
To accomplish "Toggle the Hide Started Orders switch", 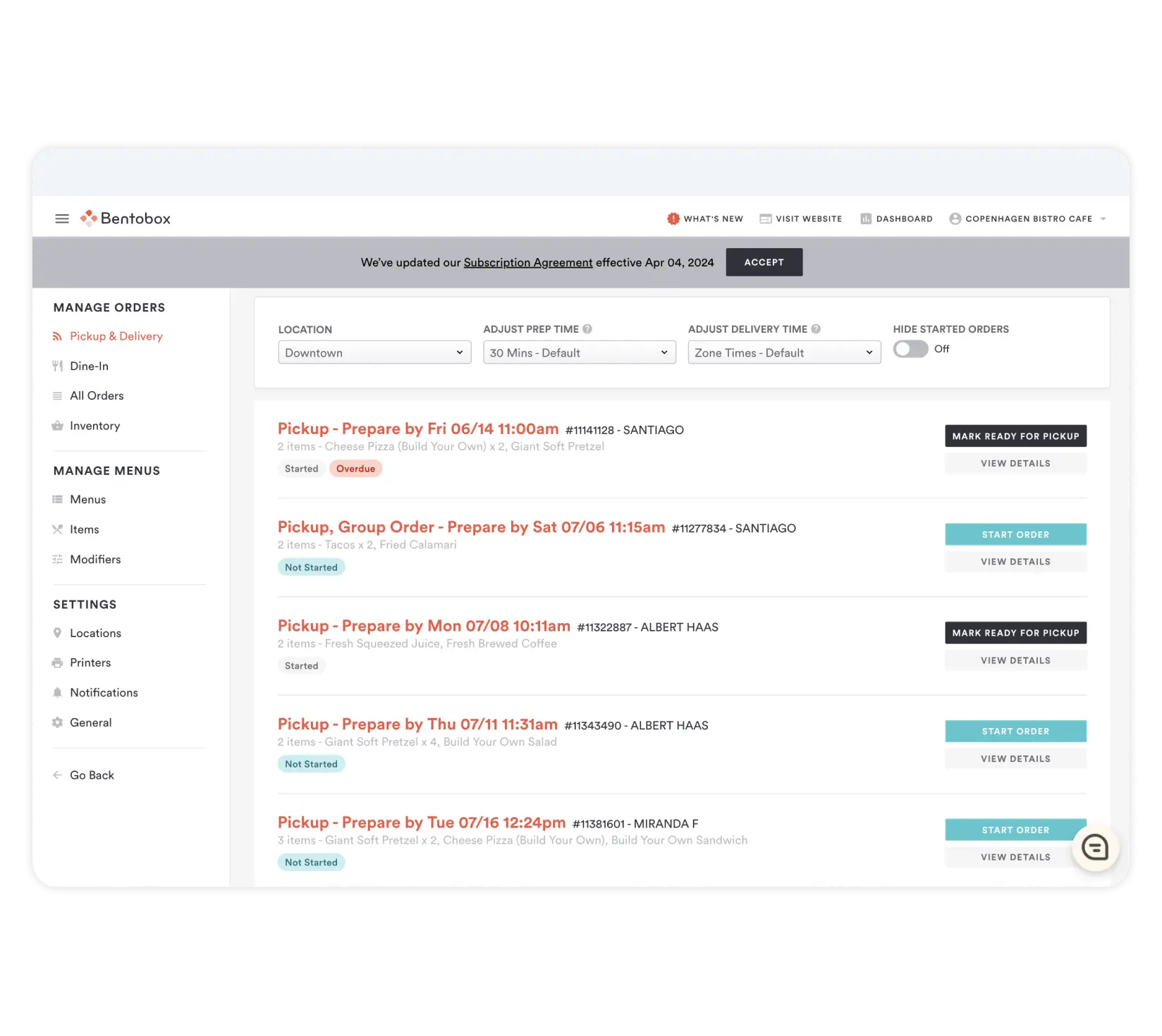I will tap(910, 349).
